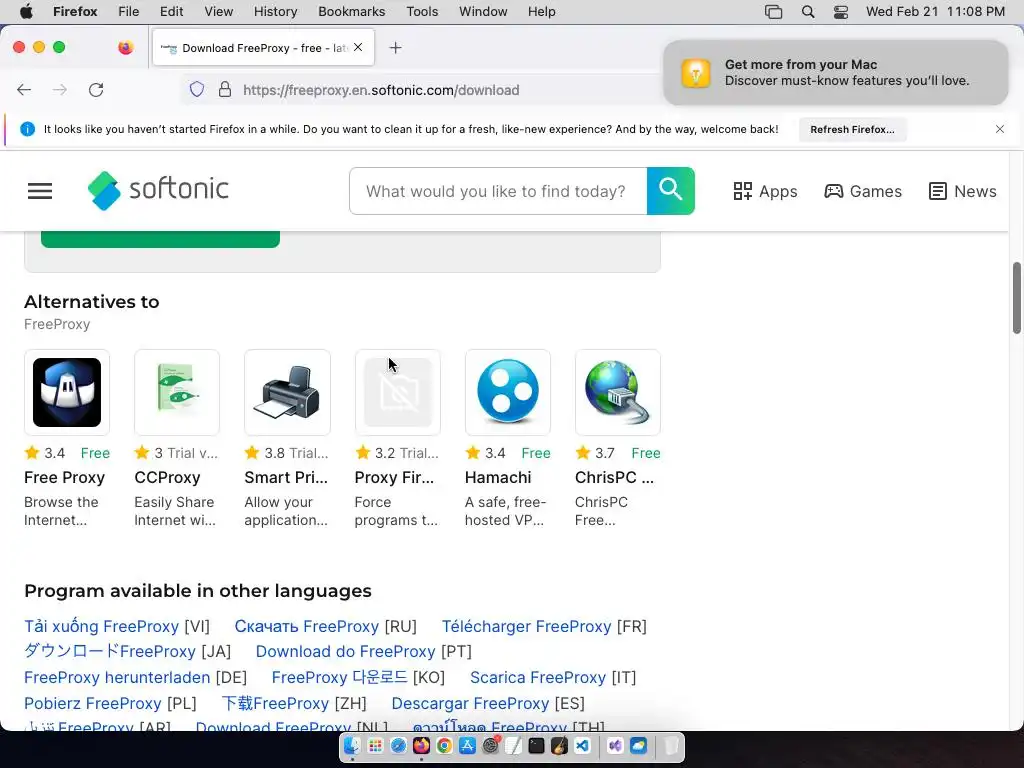Click the 'Télécharger FreeProxy' [FR] link
The height and width of the screenshot is (768, 1024).
[x=526, y=626]
